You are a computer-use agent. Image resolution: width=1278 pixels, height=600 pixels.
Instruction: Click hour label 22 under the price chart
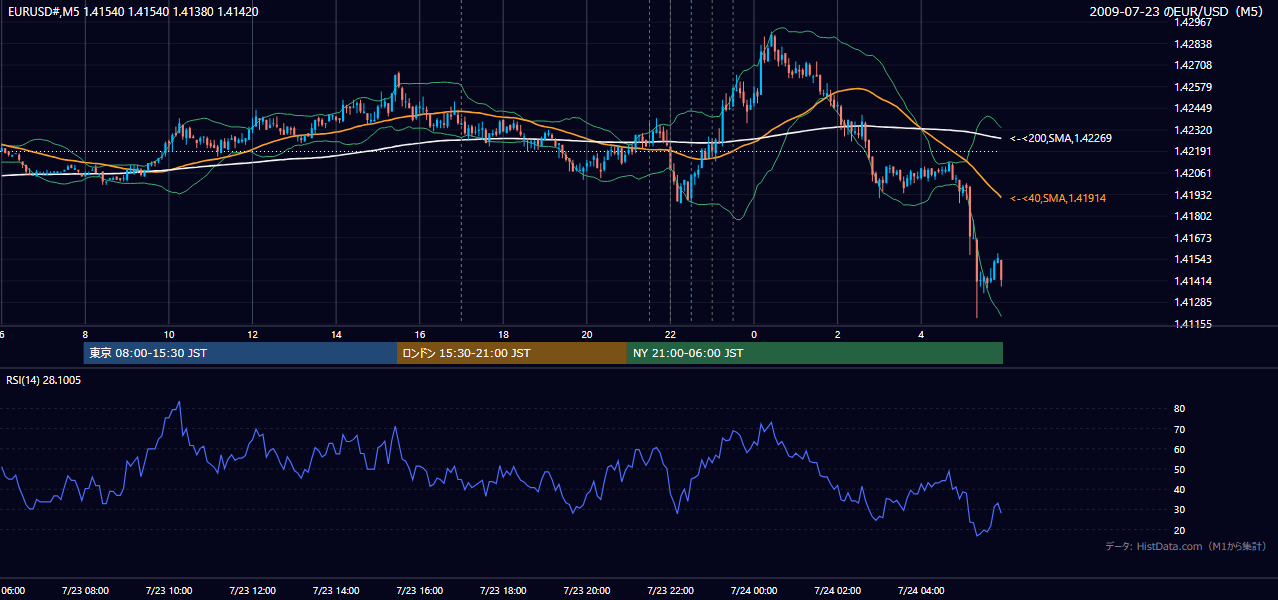click(671, 334)
